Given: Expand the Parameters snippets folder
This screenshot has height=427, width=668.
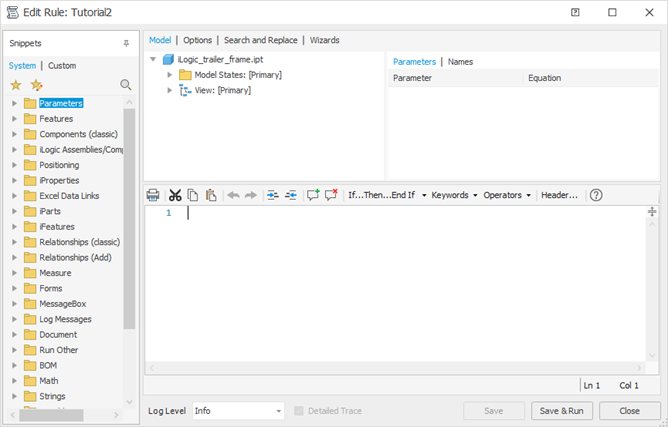Looking at the screenshot, I should tap(14, 103).
